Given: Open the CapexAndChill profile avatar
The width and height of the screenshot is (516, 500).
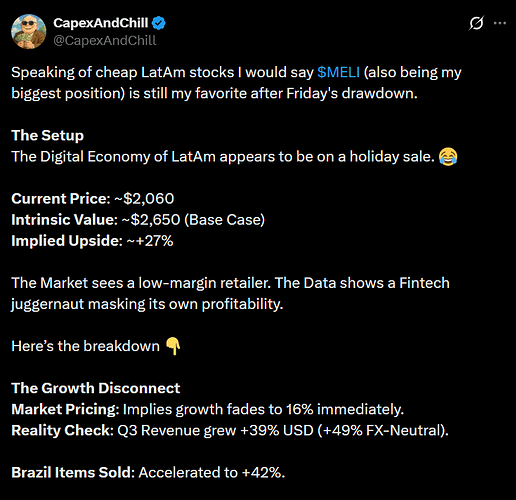Looking at the screenshot, I should pos(28,31).
